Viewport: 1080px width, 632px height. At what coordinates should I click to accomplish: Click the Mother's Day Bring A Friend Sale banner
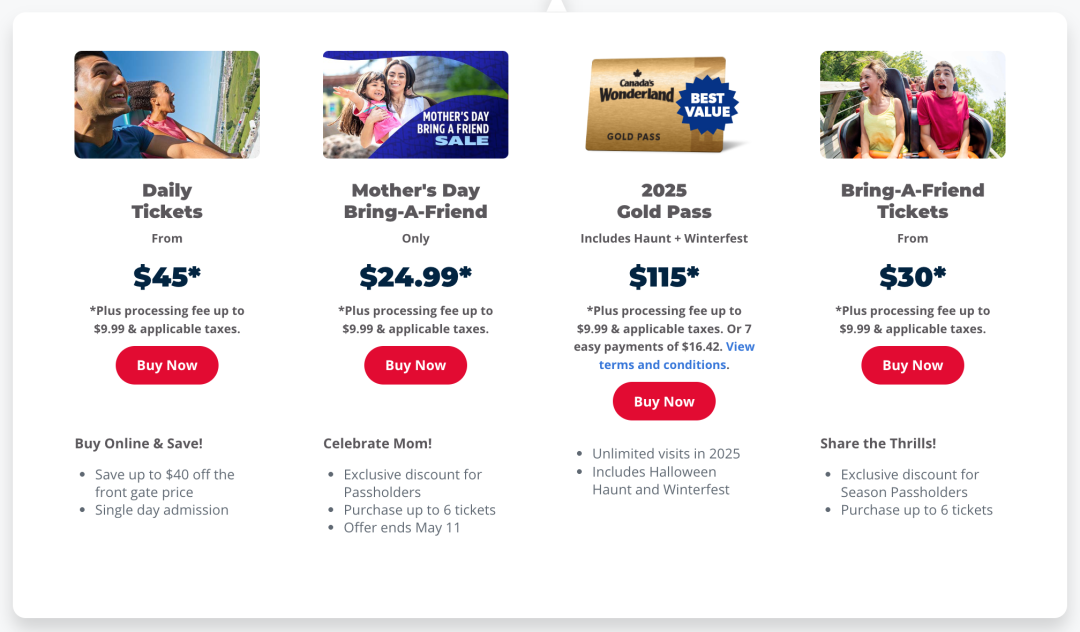[x=415, y=105]
